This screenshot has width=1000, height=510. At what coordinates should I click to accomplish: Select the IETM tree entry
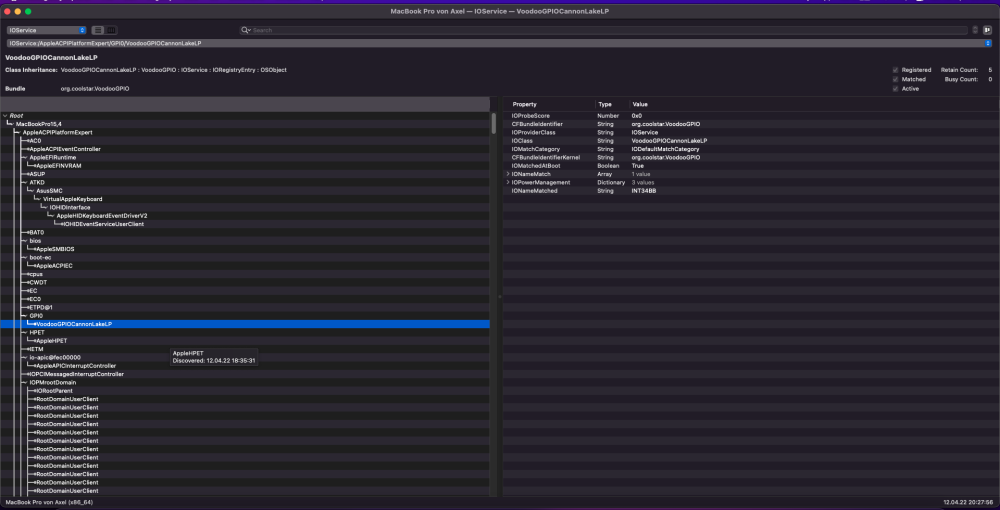[37, 349]
